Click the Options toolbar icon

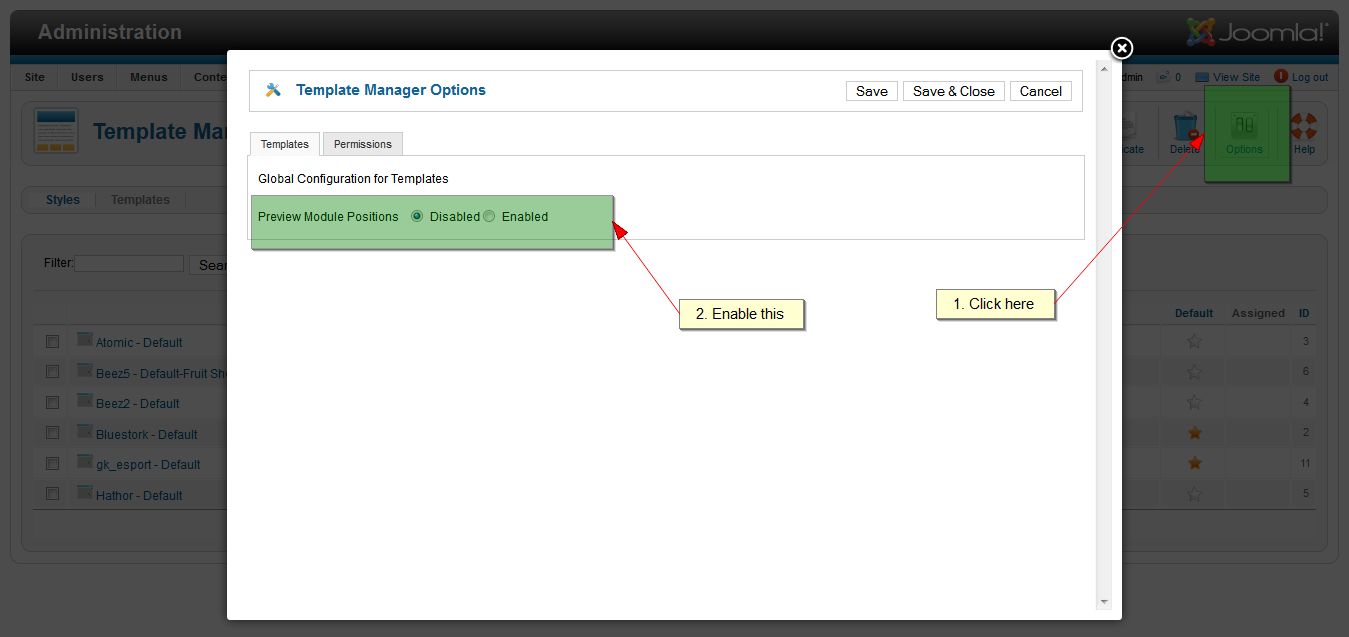(1244, 127)
